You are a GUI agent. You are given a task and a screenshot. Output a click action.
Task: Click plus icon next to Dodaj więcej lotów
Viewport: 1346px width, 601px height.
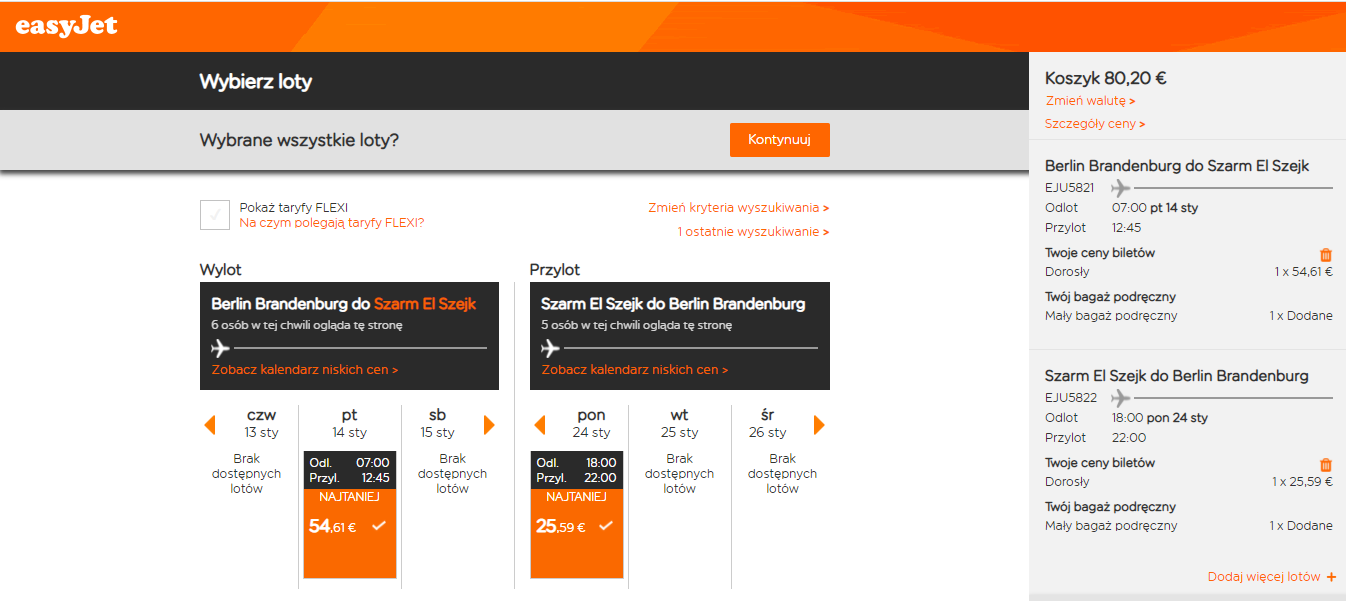point(1331,577)
